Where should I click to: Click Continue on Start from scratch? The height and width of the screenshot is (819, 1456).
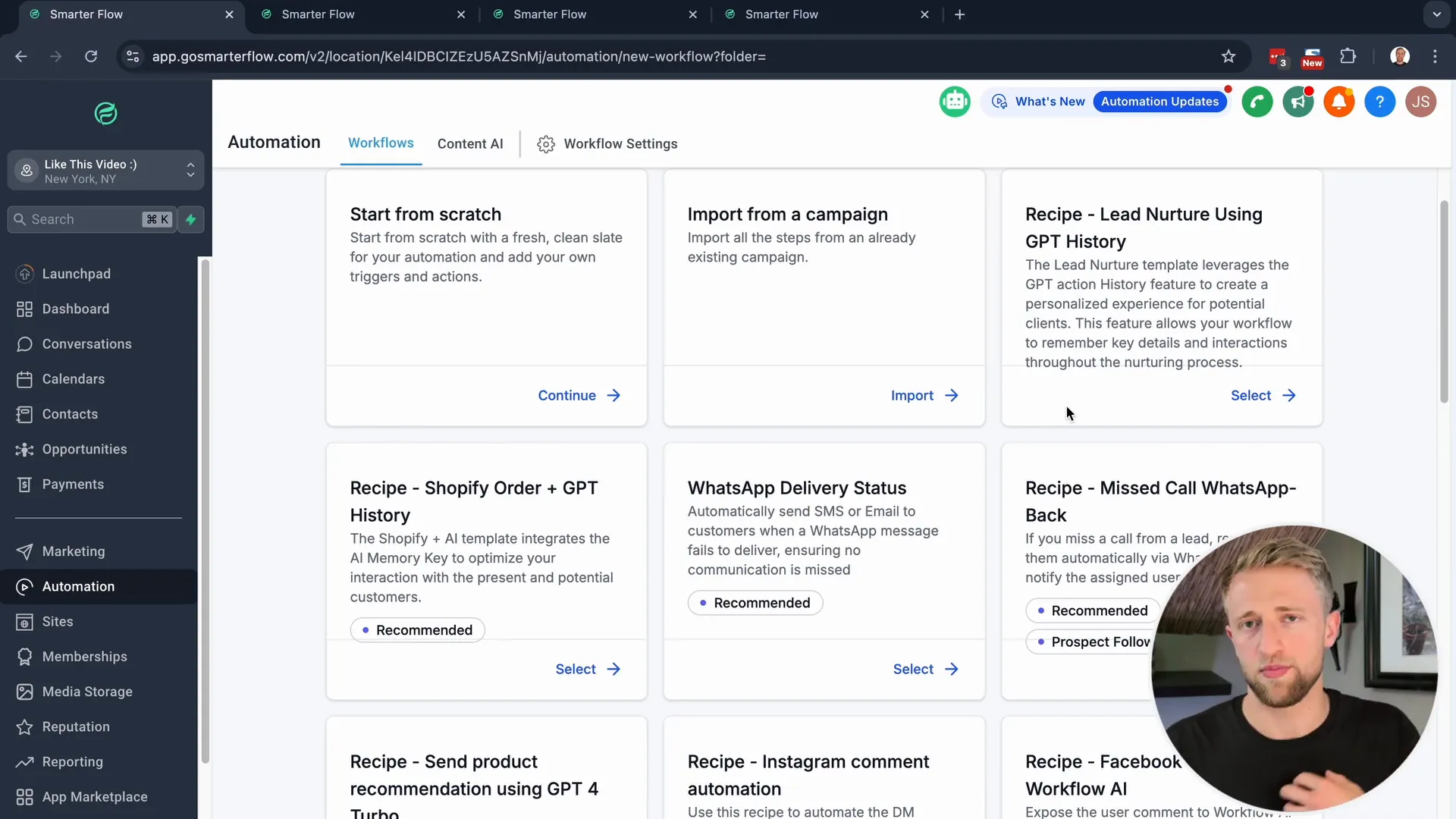click(579, 396)
